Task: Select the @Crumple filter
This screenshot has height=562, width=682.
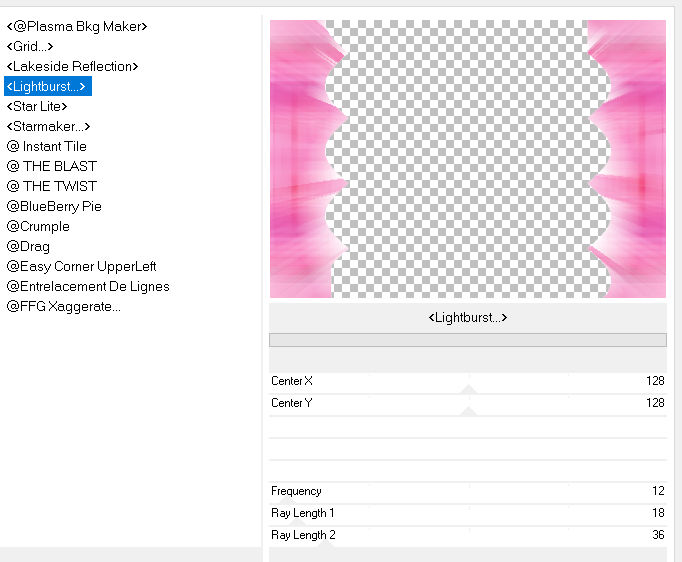Action: tap(38, 226)
